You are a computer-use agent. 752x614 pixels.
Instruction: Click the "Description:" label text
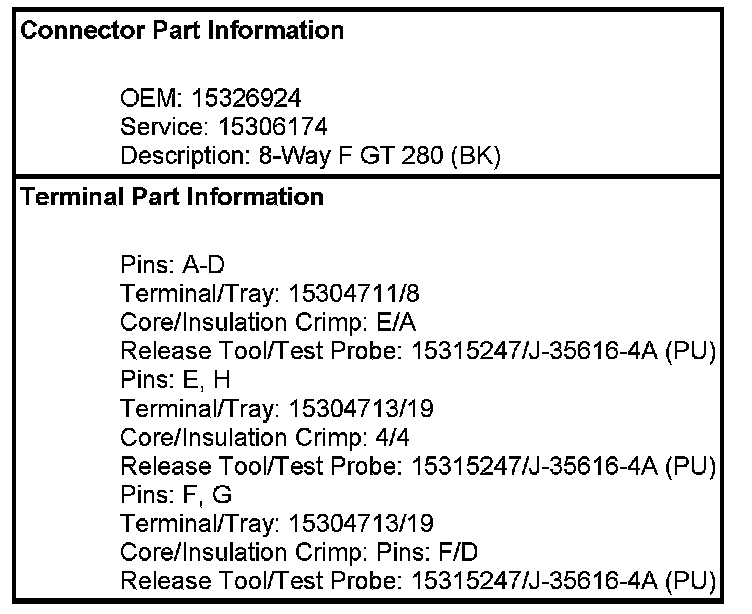pyautogui.click(x=176, y=156)
